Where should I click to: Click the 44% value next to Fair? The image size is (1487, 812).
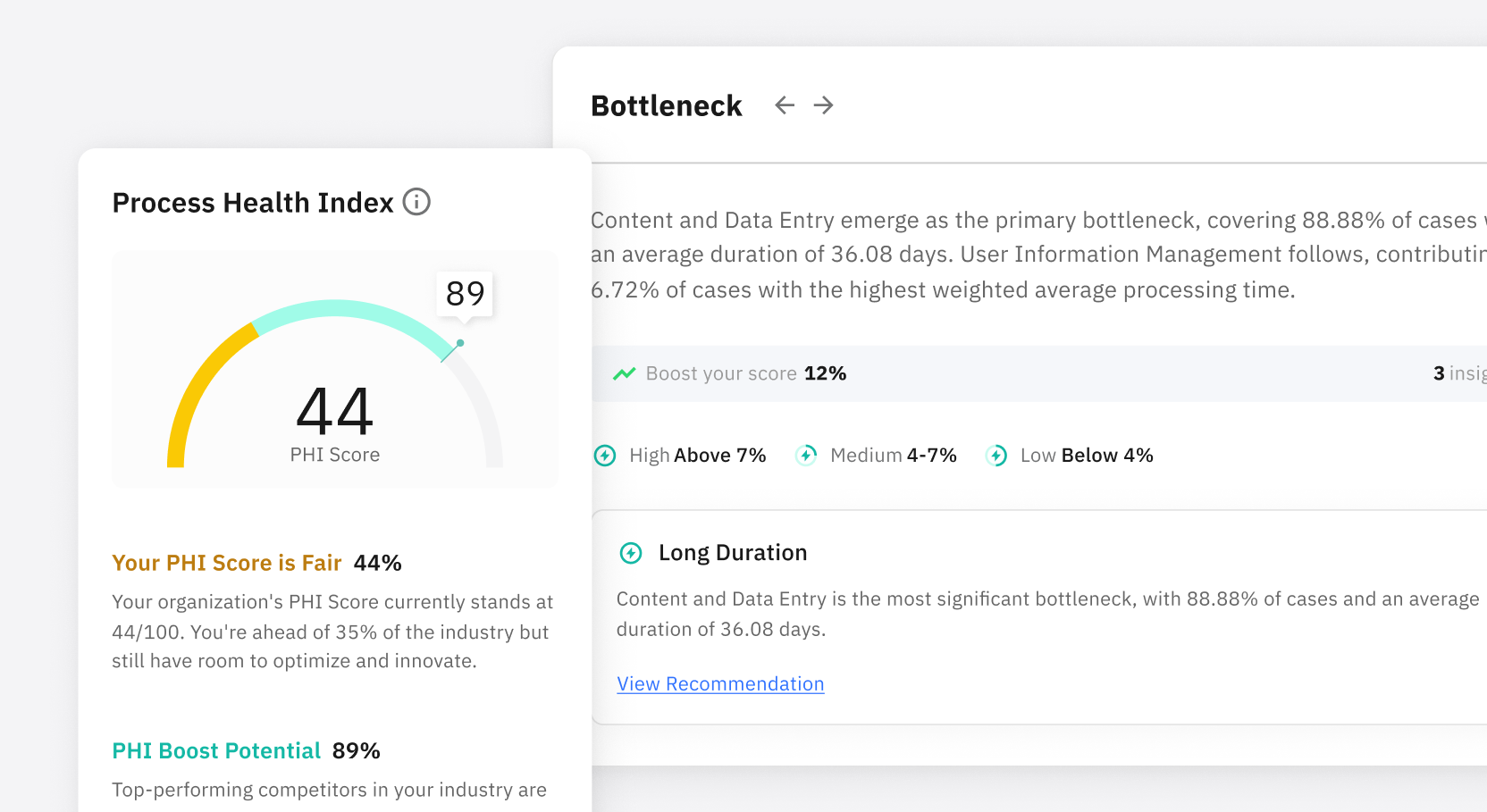coord(378,563)
